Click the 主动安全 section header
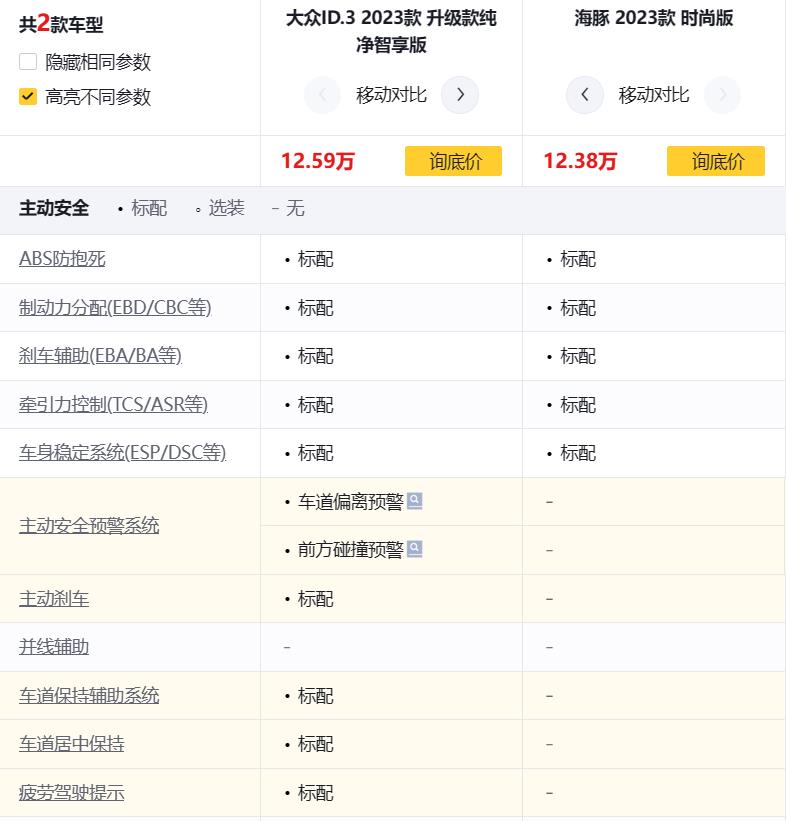The width and height of the screenshot is (786, 821). pos(54,208)
